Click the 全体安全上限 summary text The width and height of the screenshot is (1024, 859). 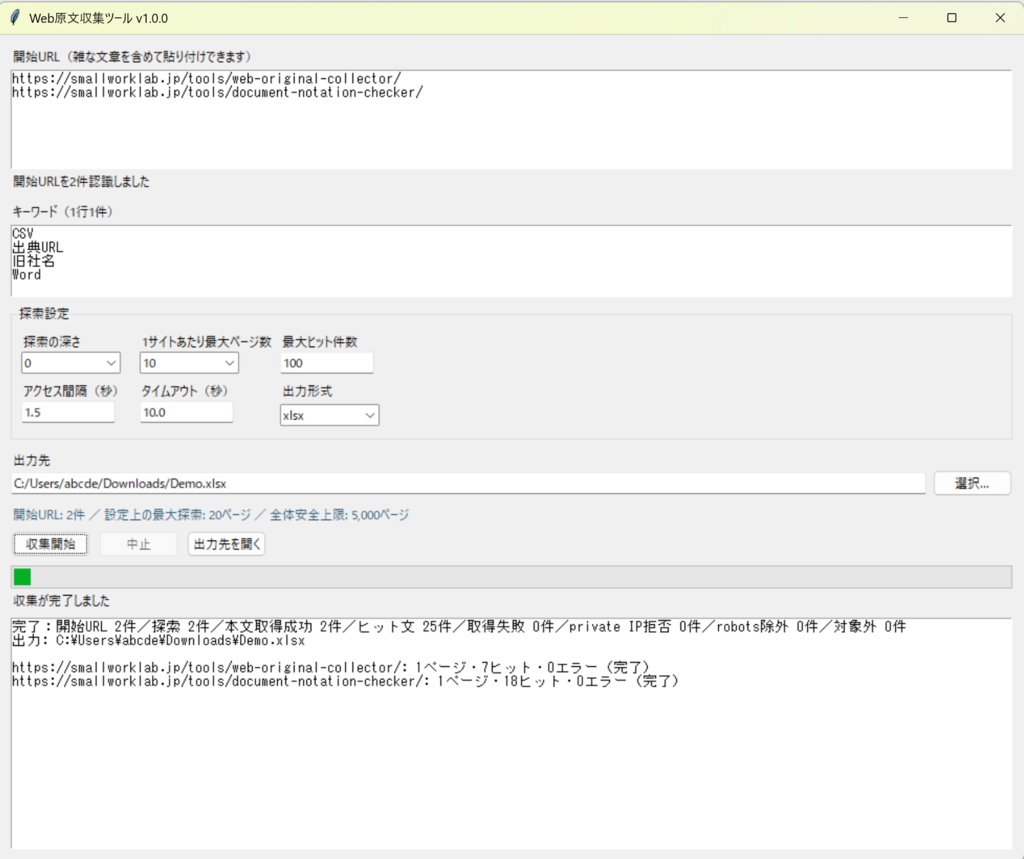pos(340,515)
